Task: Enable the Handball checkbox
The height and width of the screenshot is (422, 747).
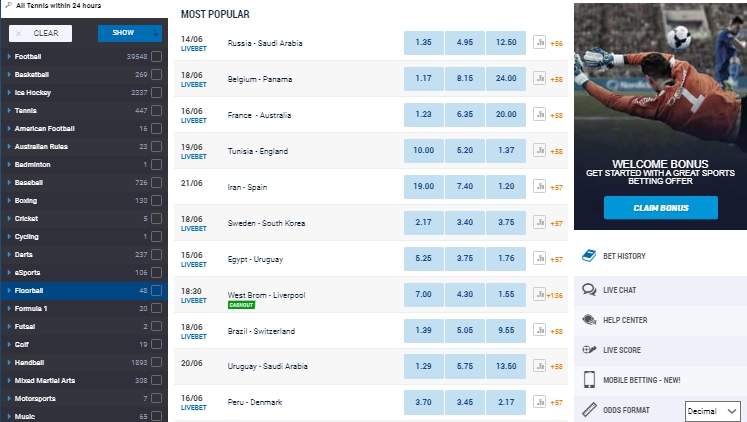Action: [157, 362]
